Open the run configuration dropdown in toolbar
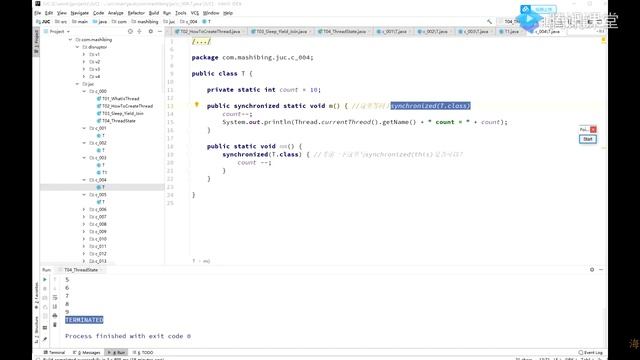 pos(513,22)
